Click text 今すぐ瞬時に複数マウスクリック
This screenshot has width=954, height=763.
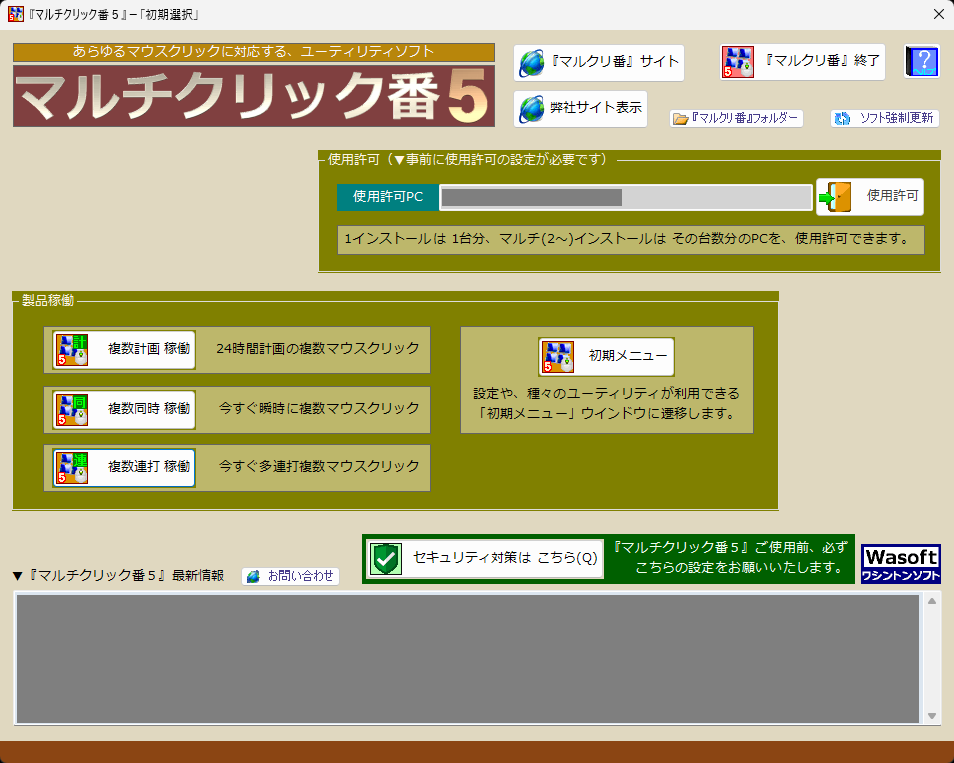click(x=319, y=408)
